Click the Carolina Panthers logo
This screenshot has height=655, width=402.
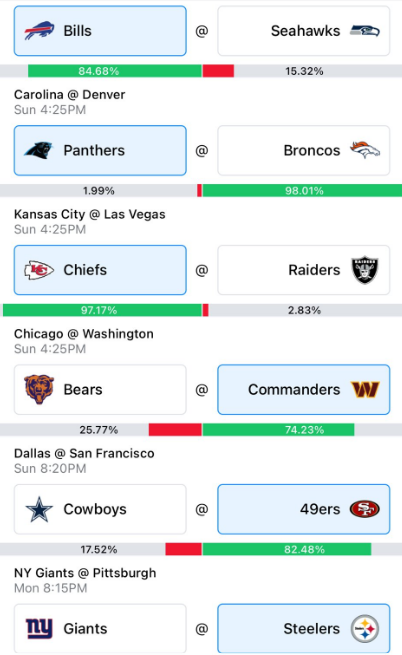click(x=38, y=150)
